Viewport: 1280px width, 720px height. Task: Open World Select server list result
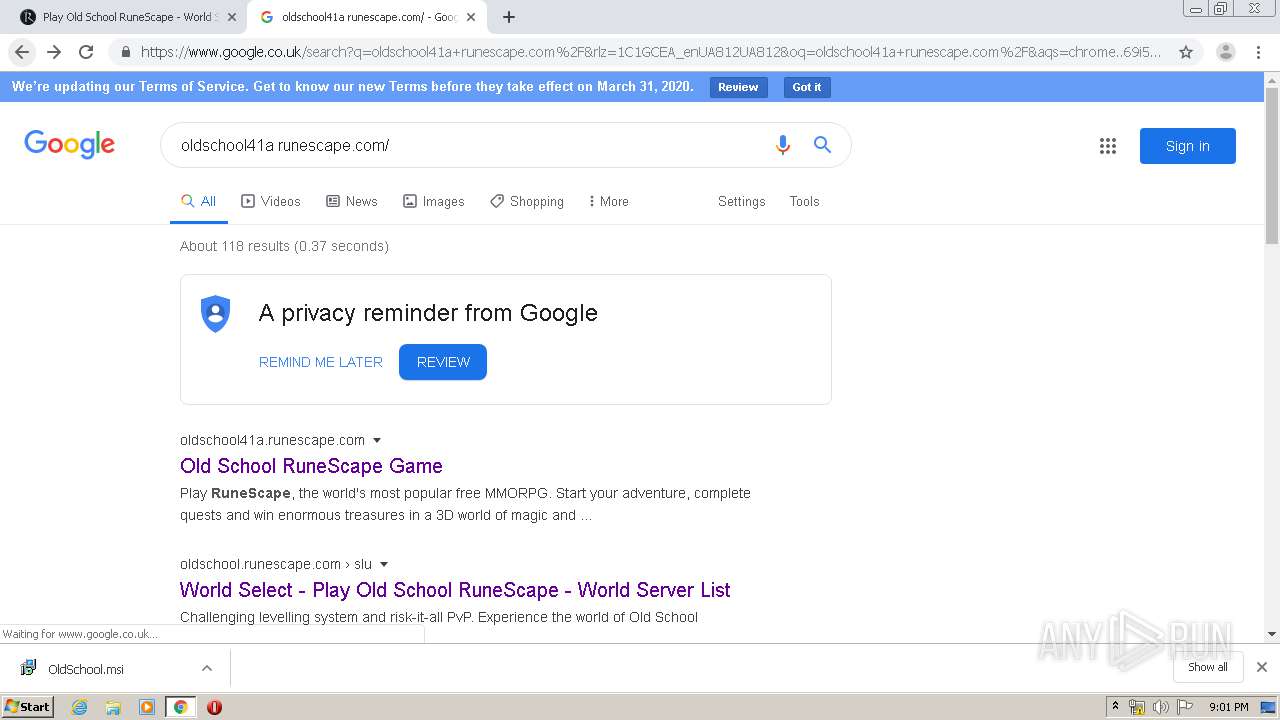[455, 590]
